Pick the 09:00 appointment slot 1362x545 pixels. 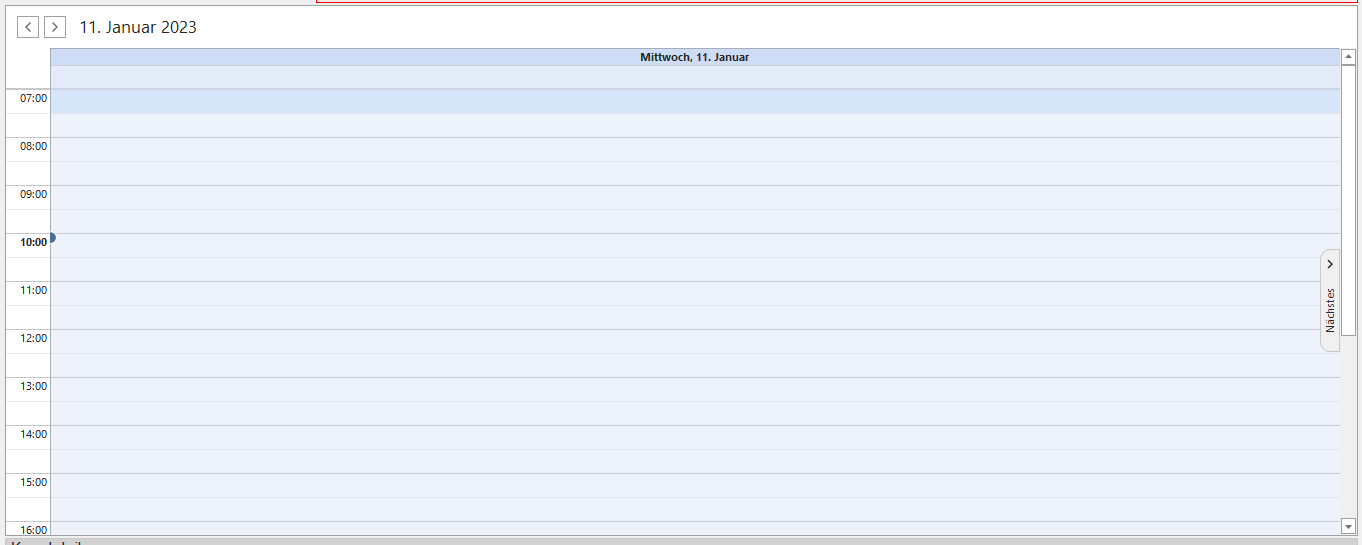point(694,198)
